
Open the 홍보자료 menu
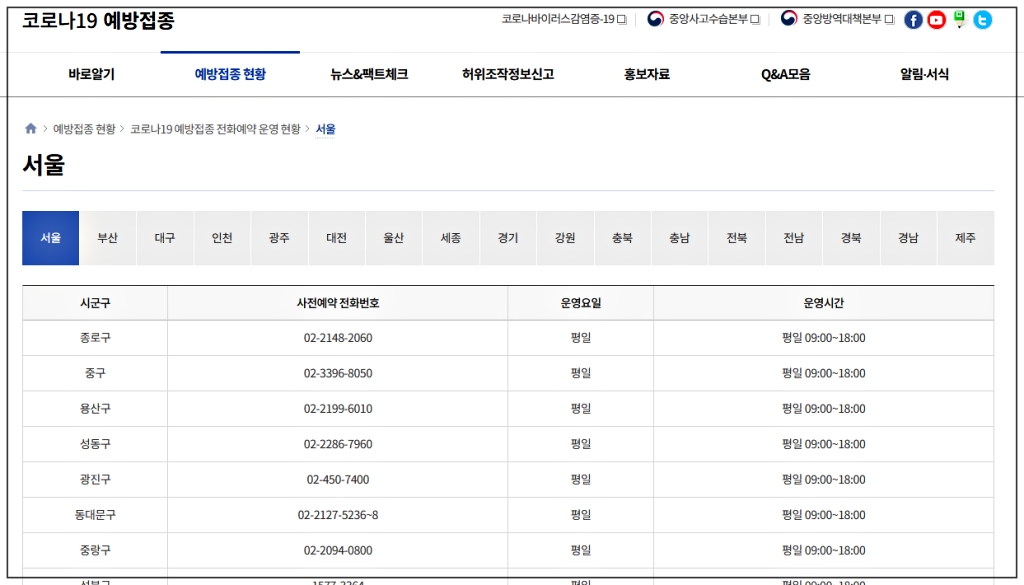click(x=647, y=74)
